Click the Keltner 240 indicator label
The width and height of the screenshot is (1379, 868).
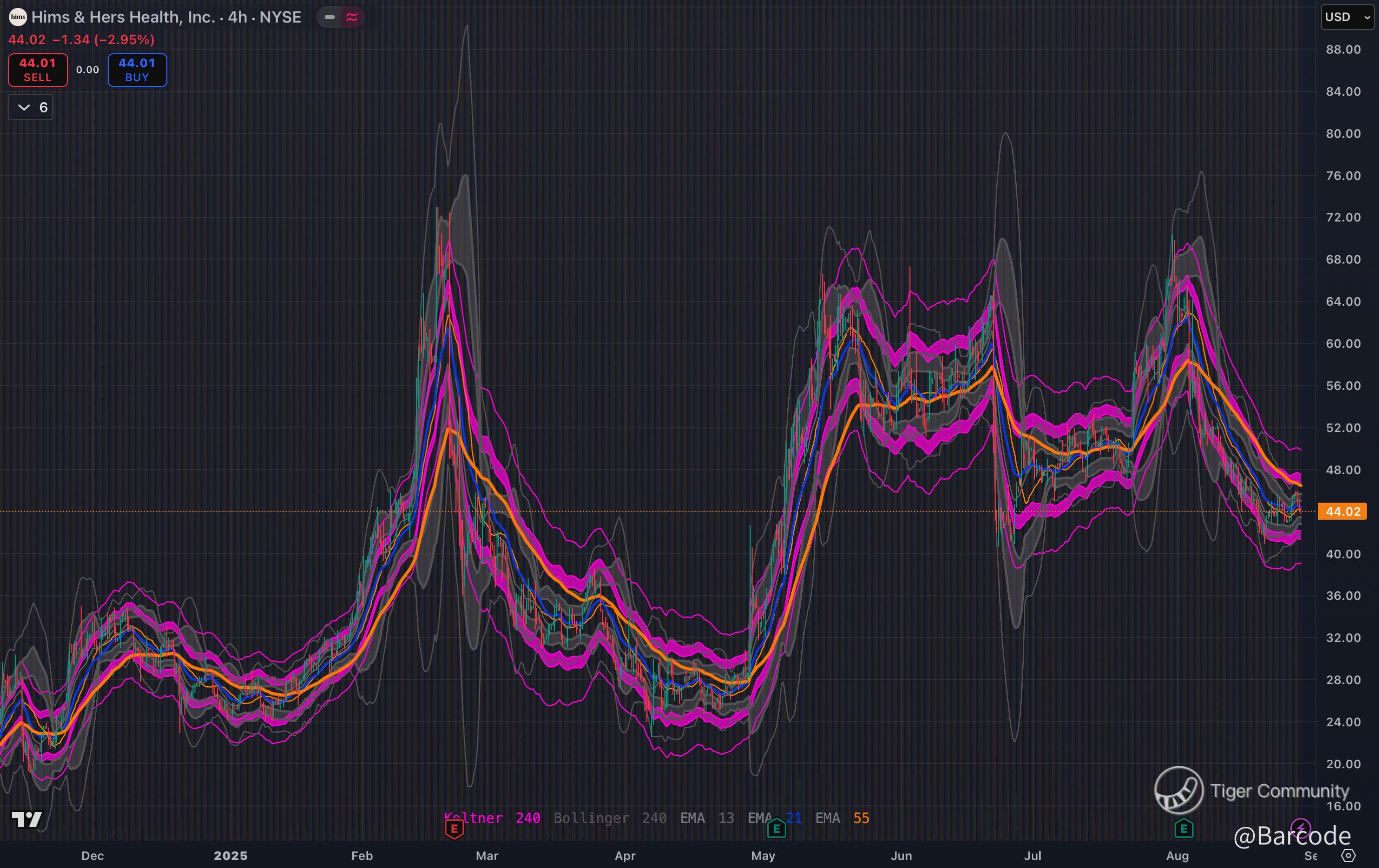click(x=493, y=818)
